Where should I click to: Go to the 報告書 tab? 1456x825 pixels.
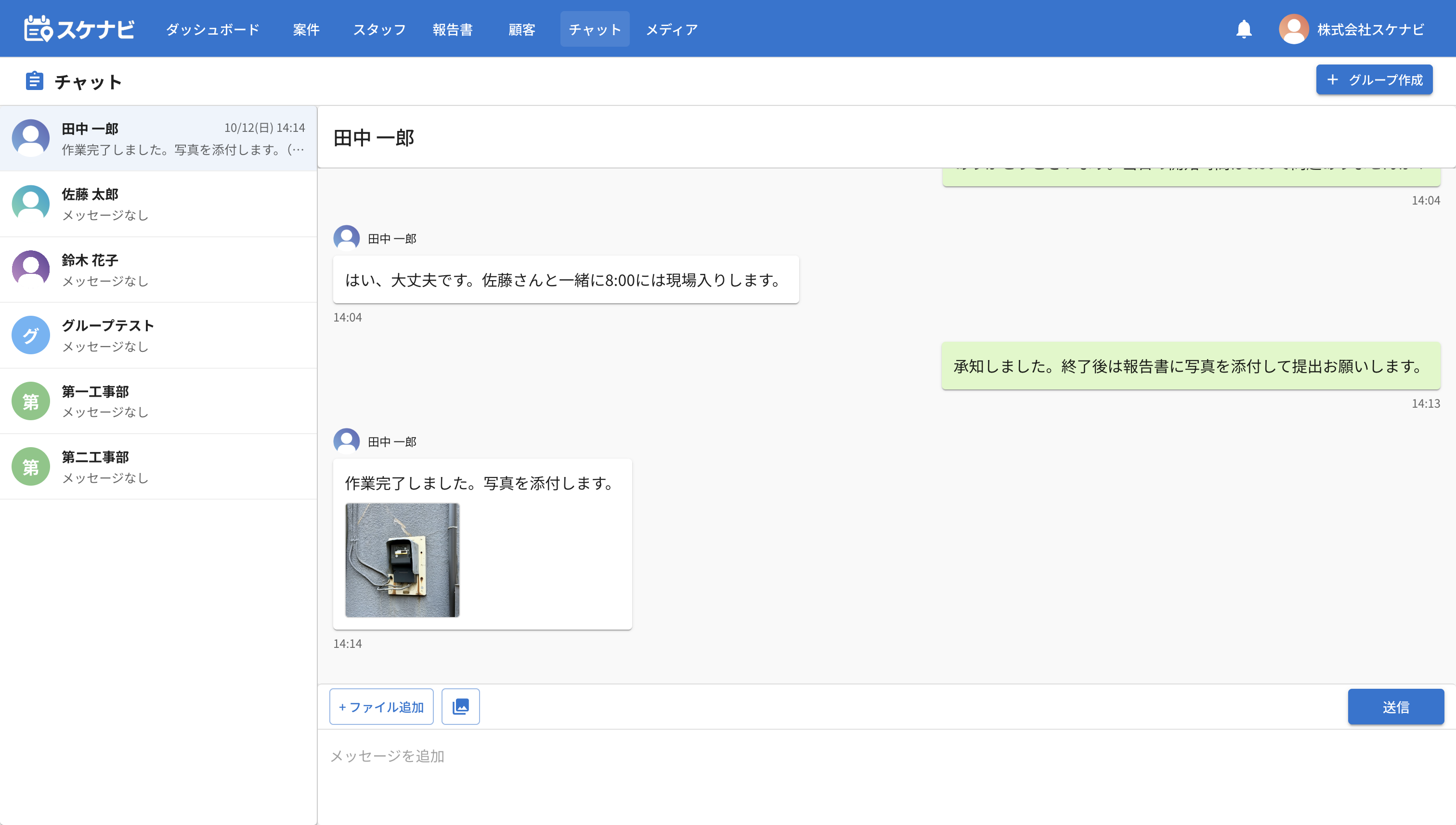tap(452, 29)
